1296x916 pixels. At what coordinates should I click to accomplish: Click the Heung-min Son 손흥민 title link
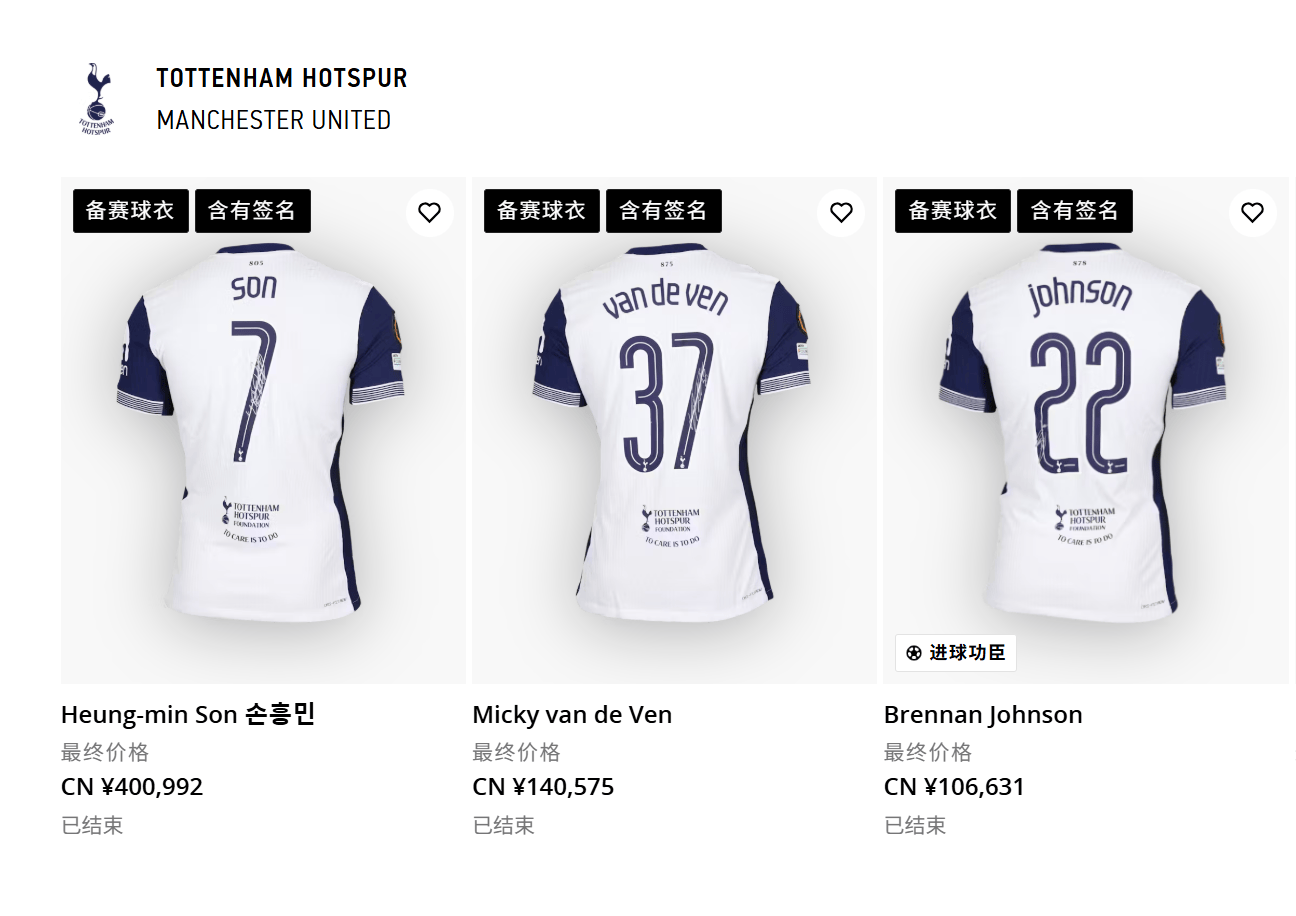pos(188,715)
